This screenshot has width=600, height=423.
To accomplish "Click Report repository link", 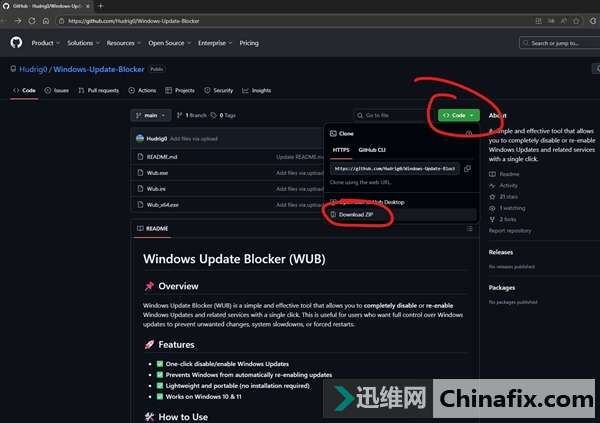I will (510, 230).
